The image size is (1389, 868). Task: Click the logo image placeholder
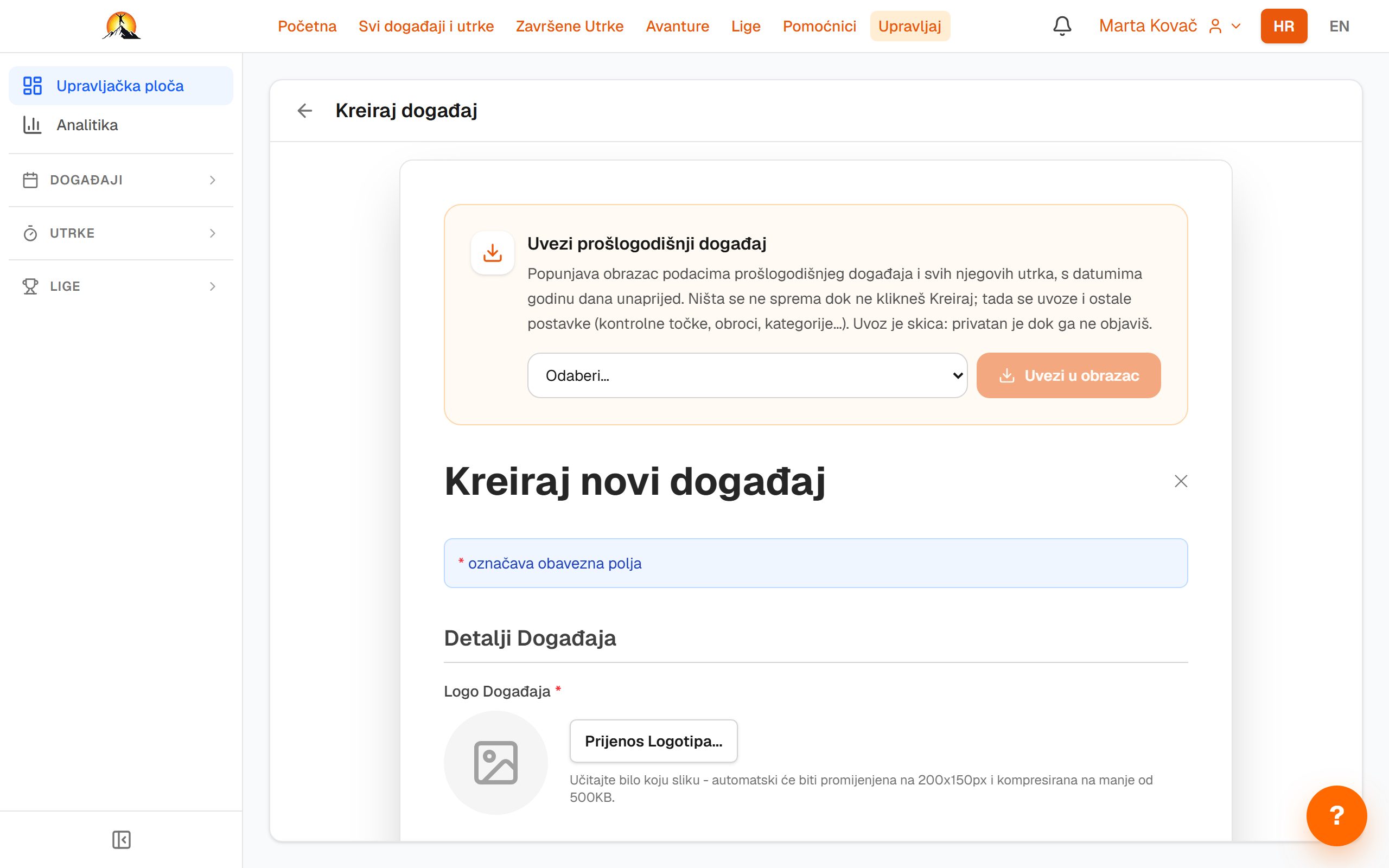pyautogui.click(x=496, y=762)
